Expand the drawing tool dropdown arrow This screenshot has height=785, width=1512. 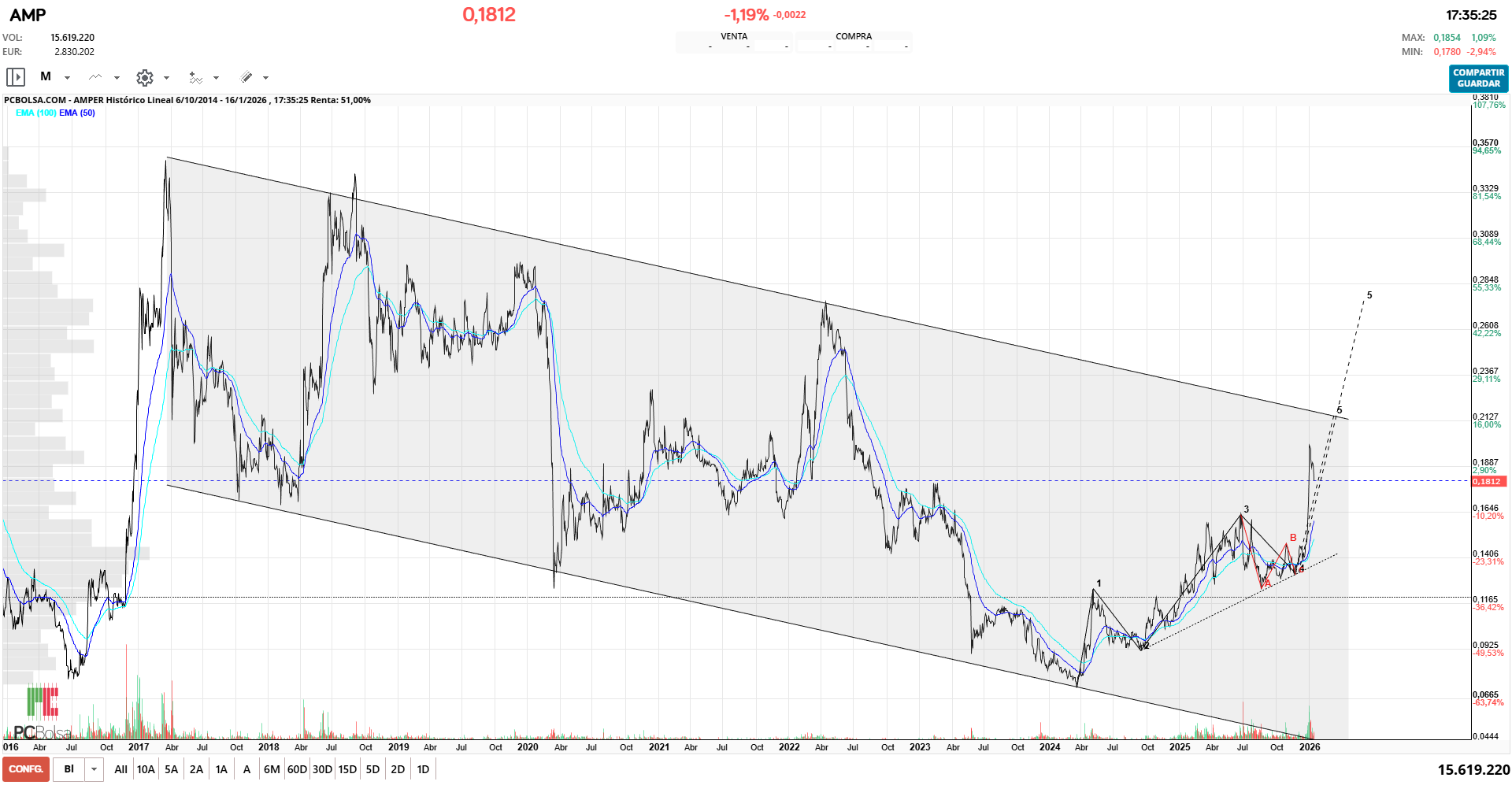[265, 76]
